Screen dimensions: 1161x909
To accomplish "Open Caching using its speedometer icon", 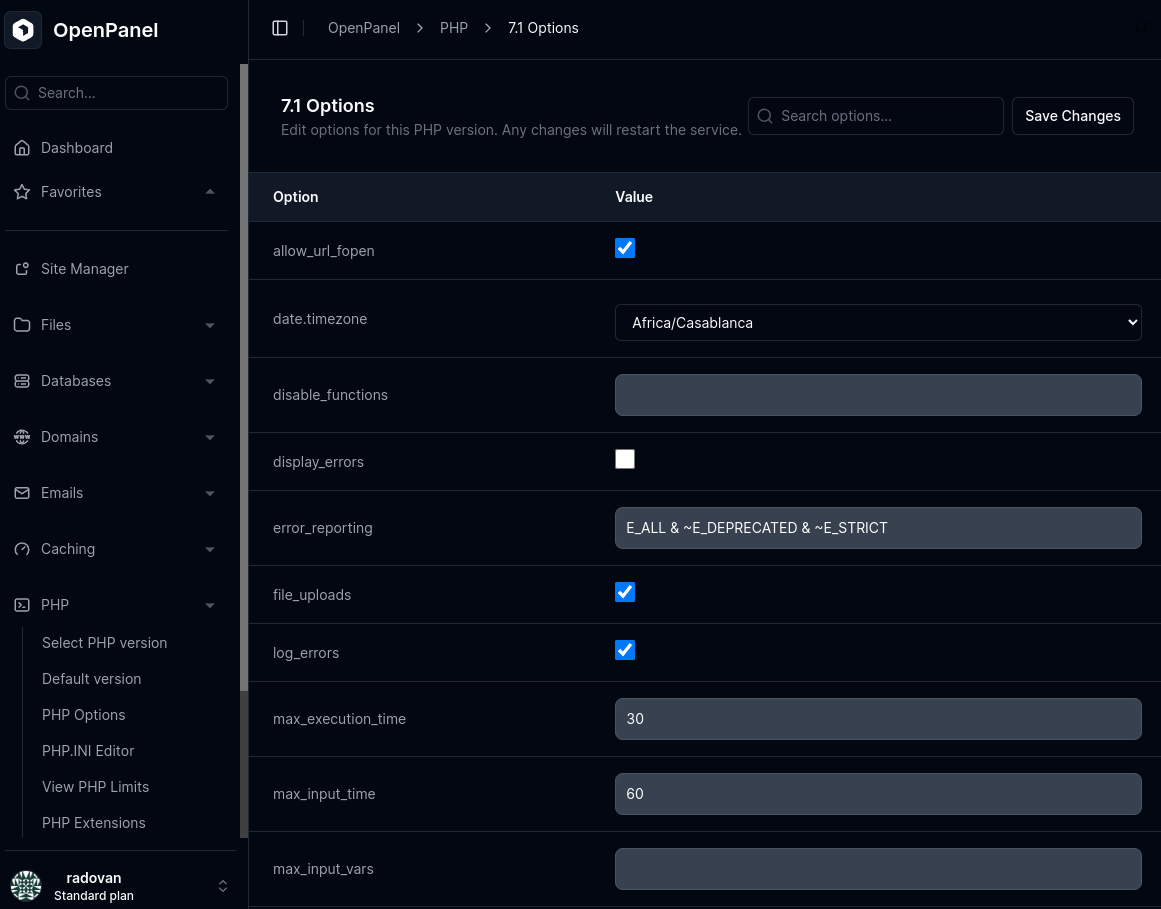I will click(x=21, y=548).
